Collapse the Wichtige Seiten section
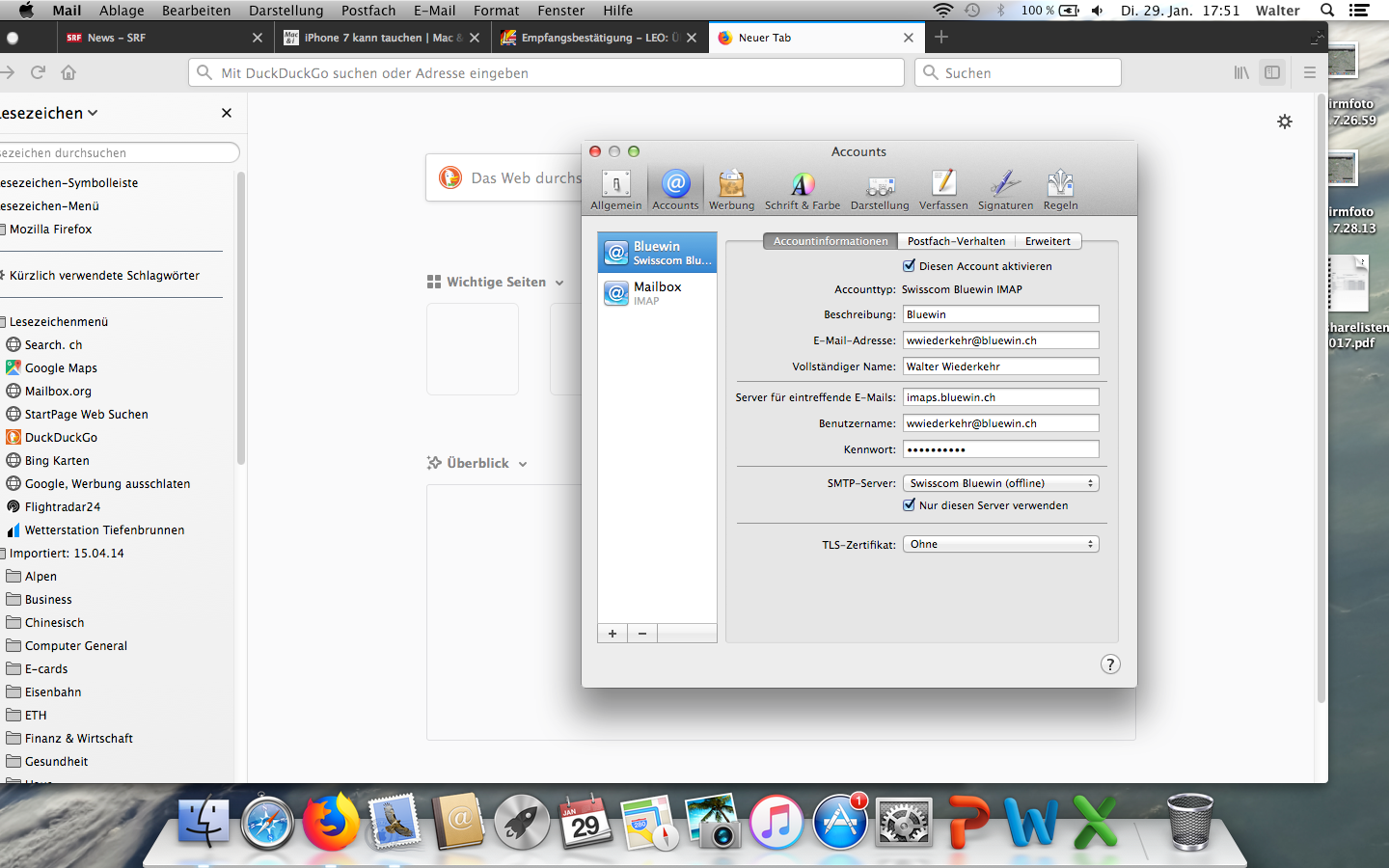The image size is (1389, 868). pos(559,283)
